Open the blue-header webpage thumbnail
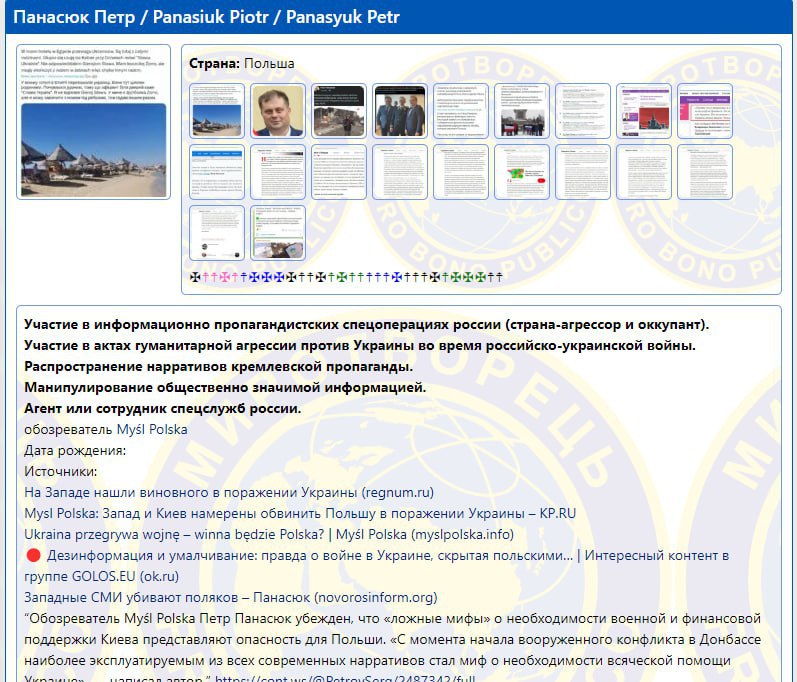The width and height of the screenshot is (797, 682). [x=217, y=172]
